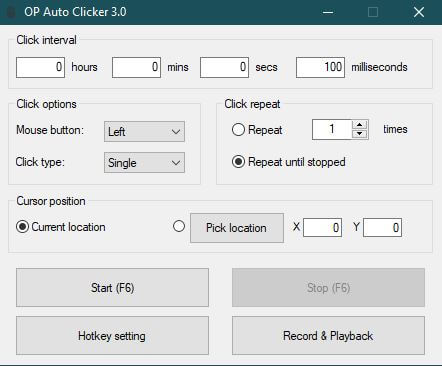Open the Mouse button dropdown
The image size is (442, 366).
(x=144, y=132)
